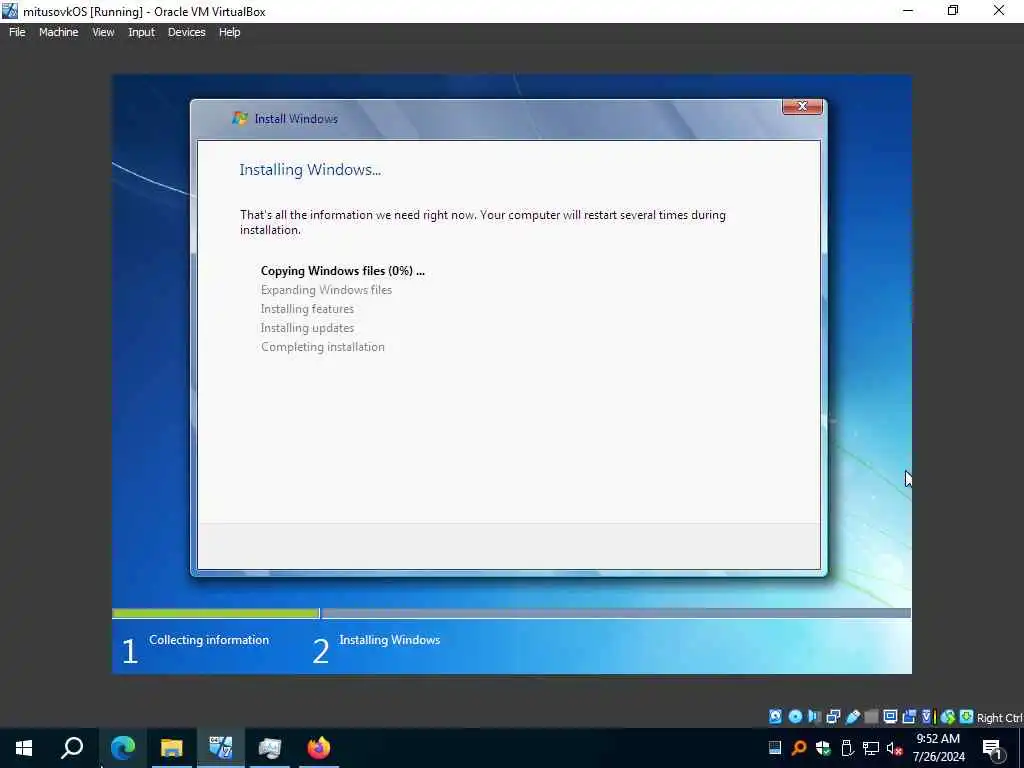The height and width of the screenshot is (768, 1024).
Task: Click the touch keyboard tray icon
Action: coord(775,748)
